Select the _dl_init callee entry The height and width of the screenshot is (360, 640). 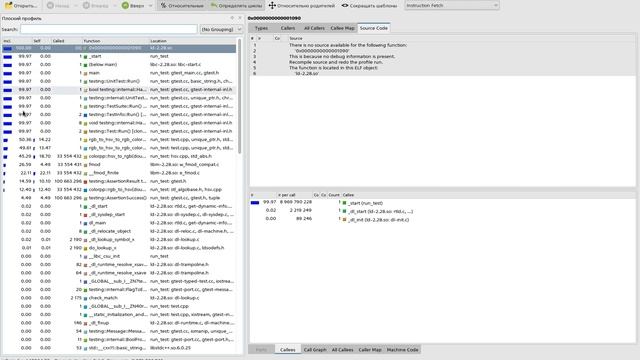[442, 220]
